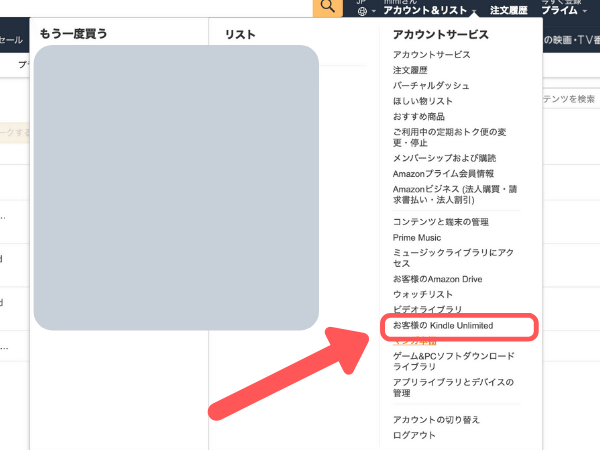600x450 pixels.
Task: Select ウォッチリスト menu entry
Action: (422, 294)
